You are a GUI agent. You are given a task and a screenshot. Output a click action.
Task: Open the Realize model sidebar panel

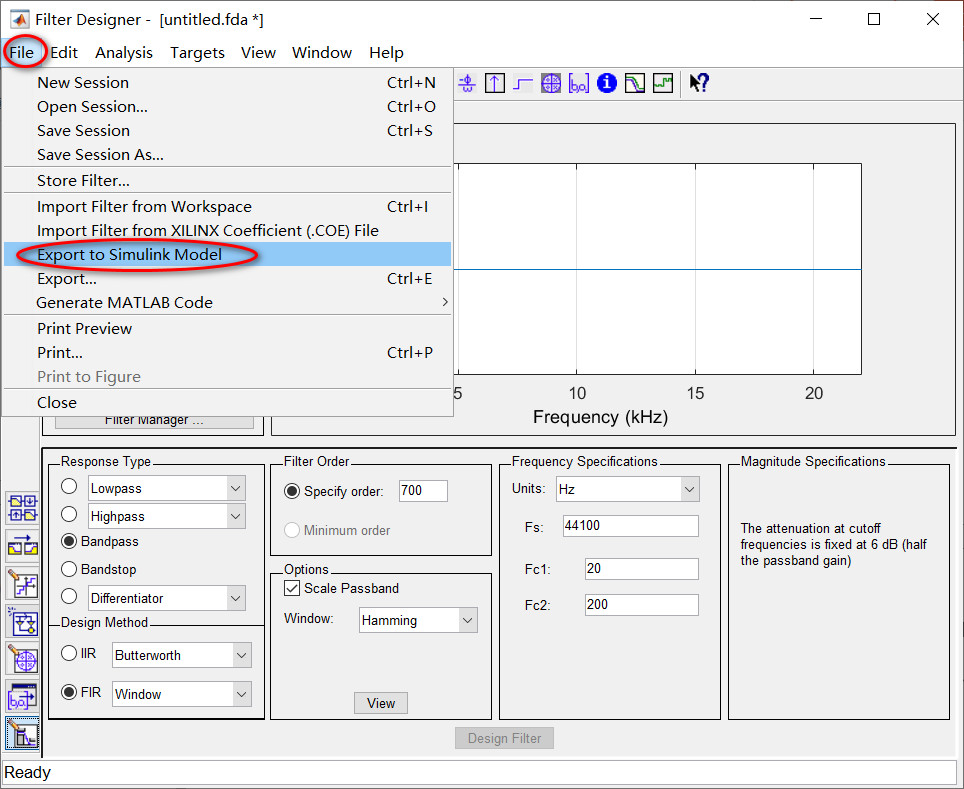pos(23,622)
